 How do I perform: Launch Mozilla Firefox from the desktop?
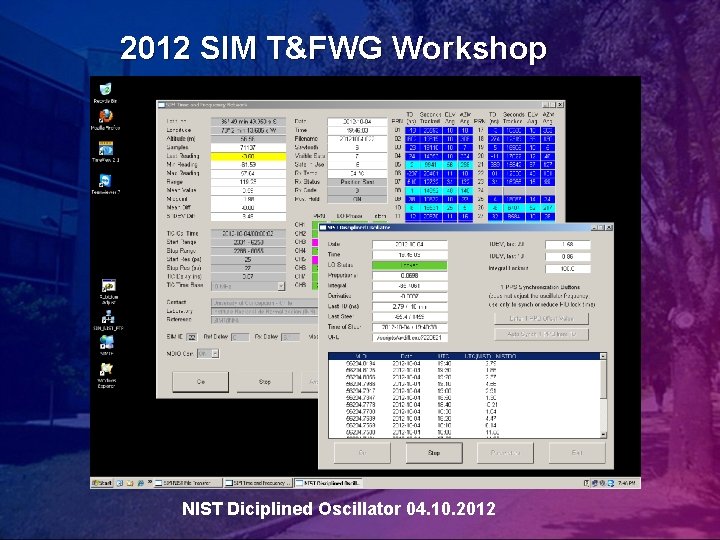click(105, 119)
